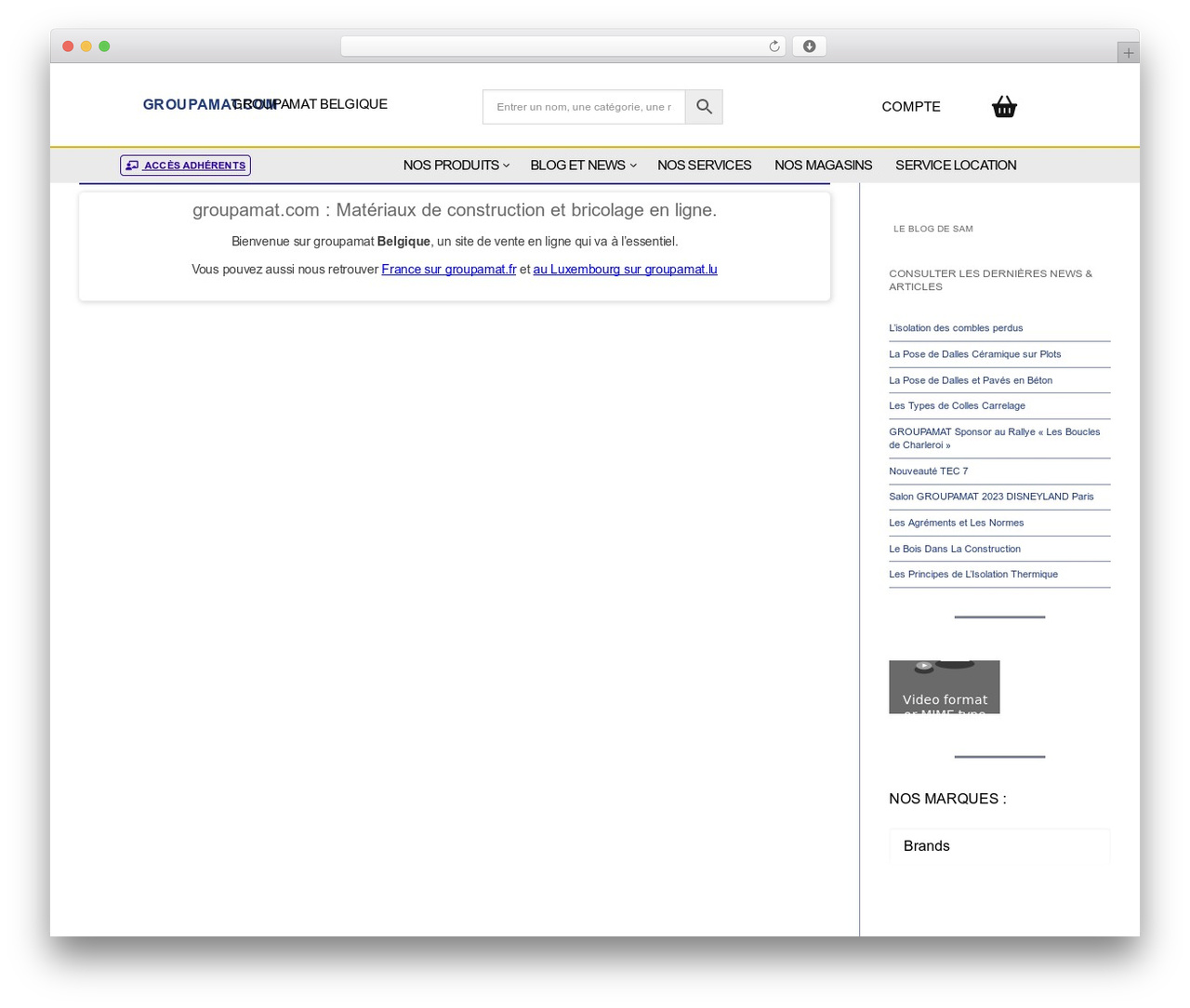Screen dimensions: 1190x1008
Task: Focus the product search input field
Action: pyautogui.click(x=584, y=107)
